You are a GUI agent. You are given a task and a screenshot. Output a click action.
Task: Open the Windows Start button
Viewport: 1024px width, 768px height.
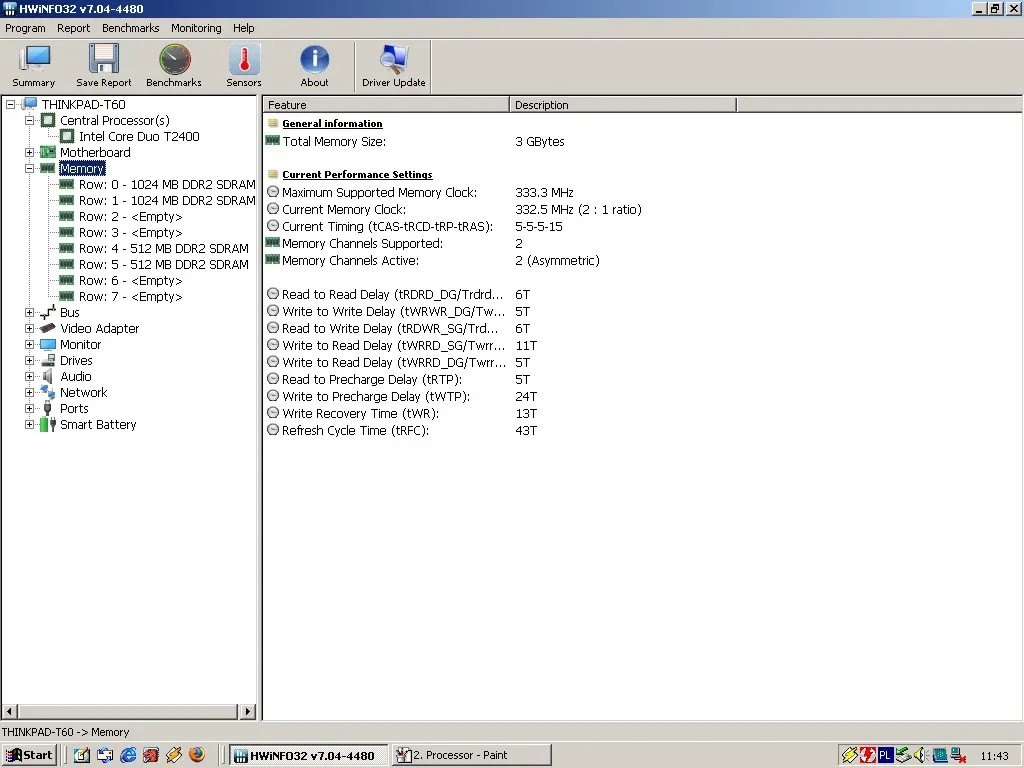tap(29, 755)
